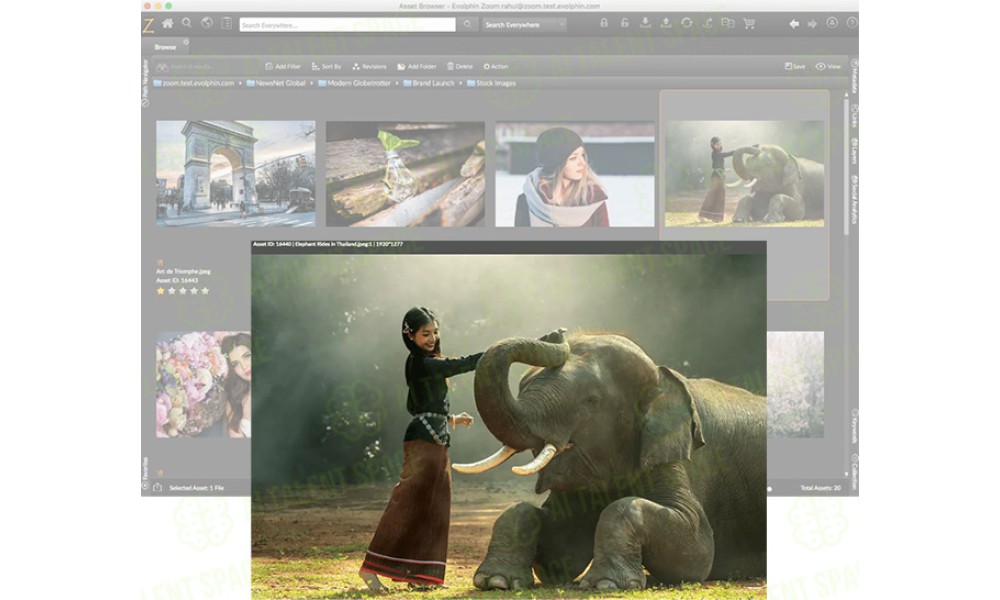Open the shopping cart icon
The height and width of the screenshot is (600, 1000).
click(749, 24)
